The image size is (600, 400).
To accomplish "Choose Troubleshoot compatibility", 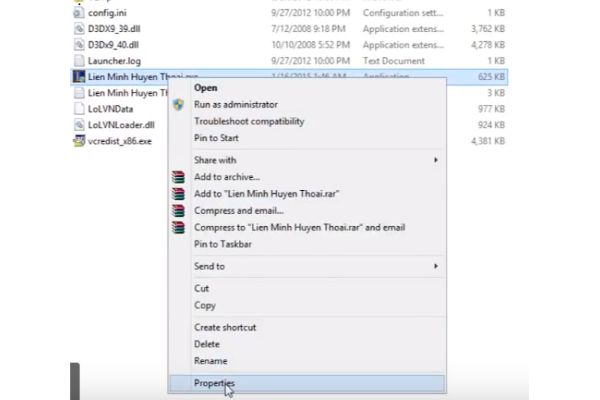I will pyautogui.click(x=249, y=121).
